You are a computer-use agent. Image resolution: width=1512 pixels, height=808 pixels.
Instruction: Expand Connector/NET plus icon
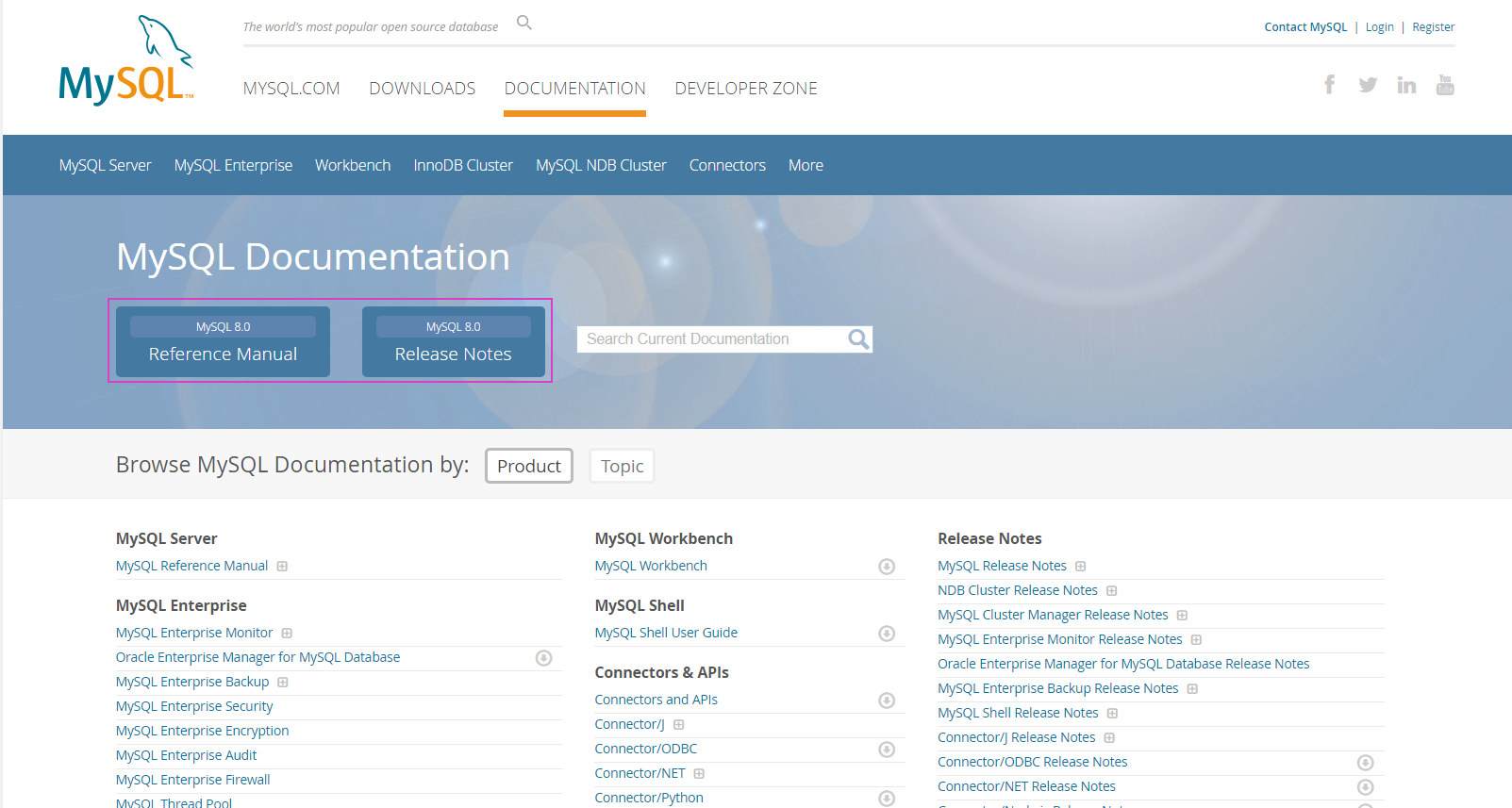click(699, 774)
